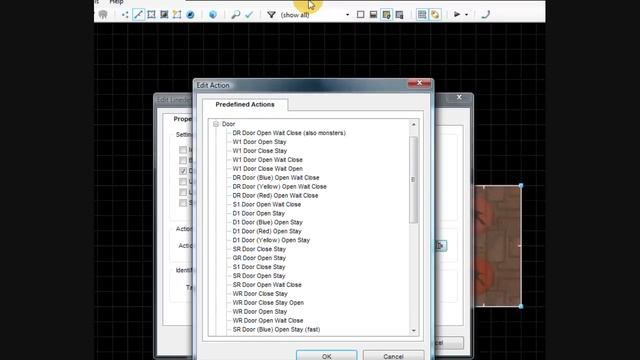The width and height of the screenshot is (640, 360).
Task: Select 'S1 Door Close Stay'
Action: [x=259, y=267]
